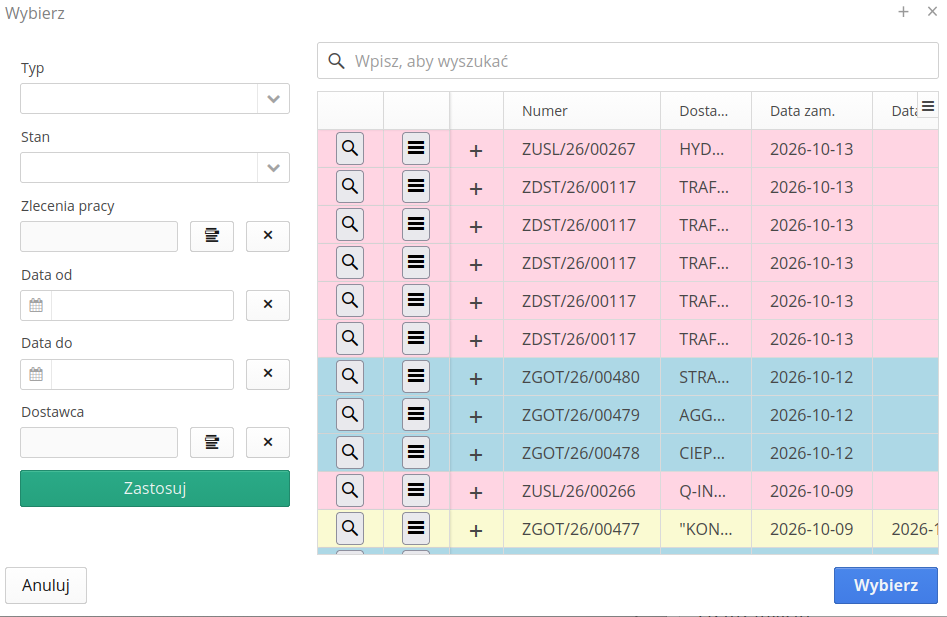Open magnifier preview for ZGOT/26/00479

tap(350, 415)
